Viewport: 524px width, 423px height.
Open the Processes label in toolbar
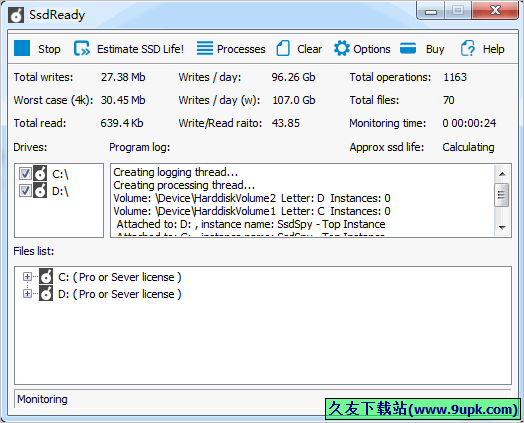(x=241, y=49)
